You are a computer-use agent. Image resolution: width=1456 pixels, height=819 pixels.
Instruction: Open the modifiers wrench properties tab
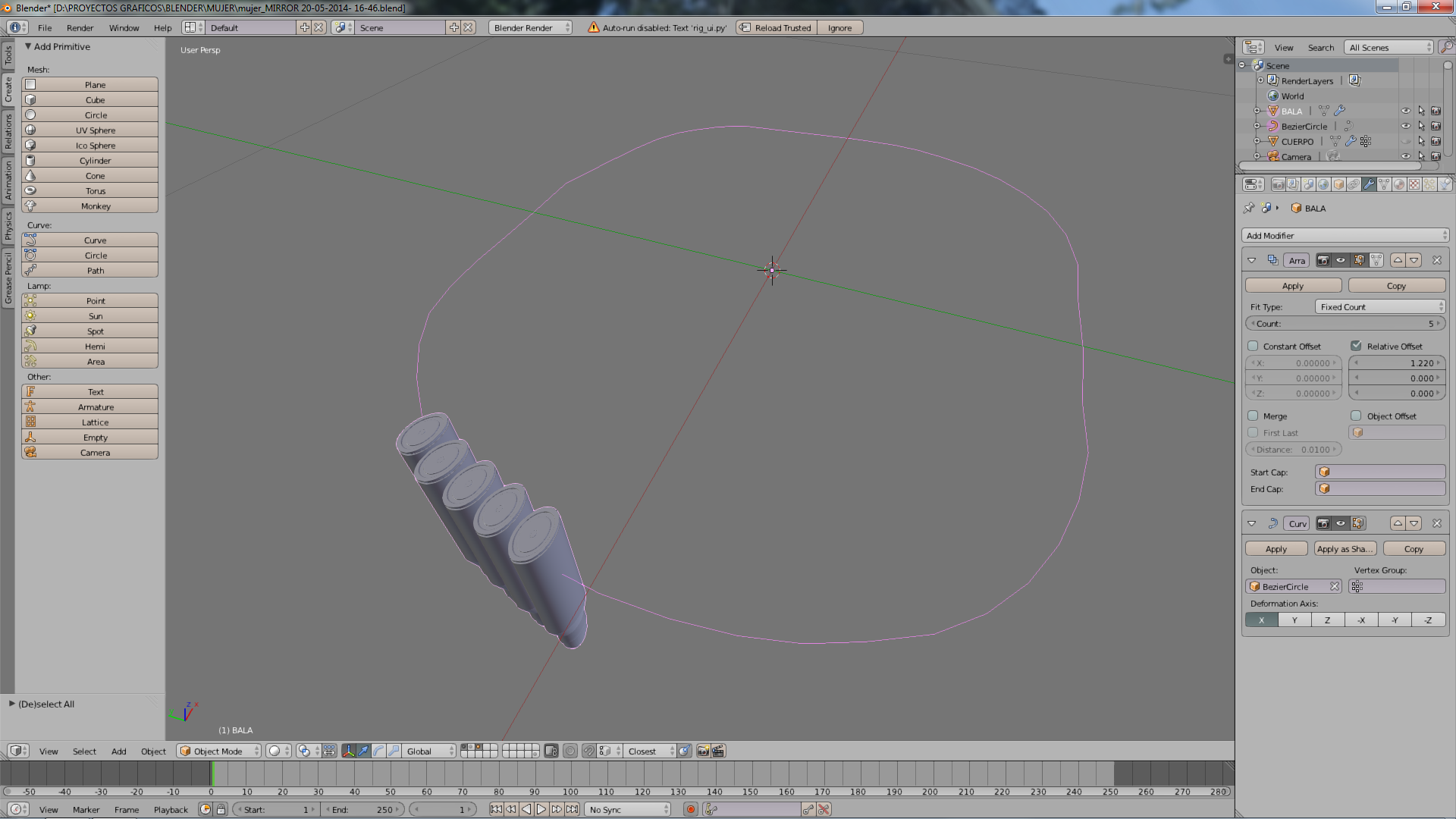click(1369, 184)
